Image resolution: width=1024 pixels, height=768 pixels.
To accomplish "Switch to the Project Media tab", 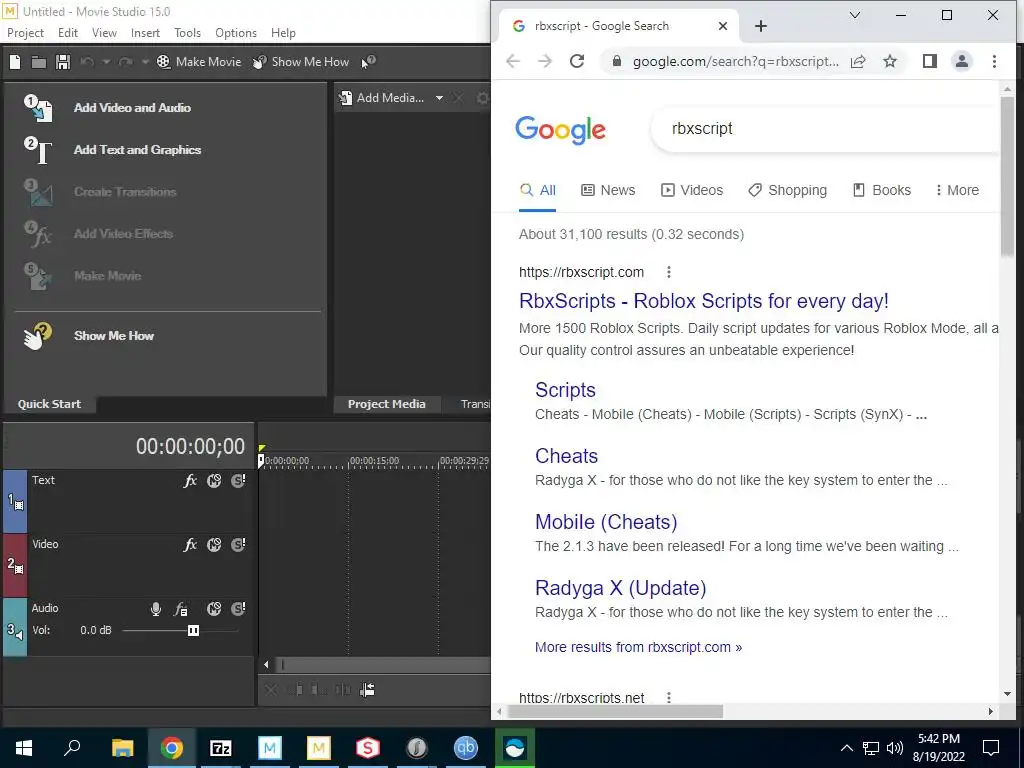I will pos(387,404).
